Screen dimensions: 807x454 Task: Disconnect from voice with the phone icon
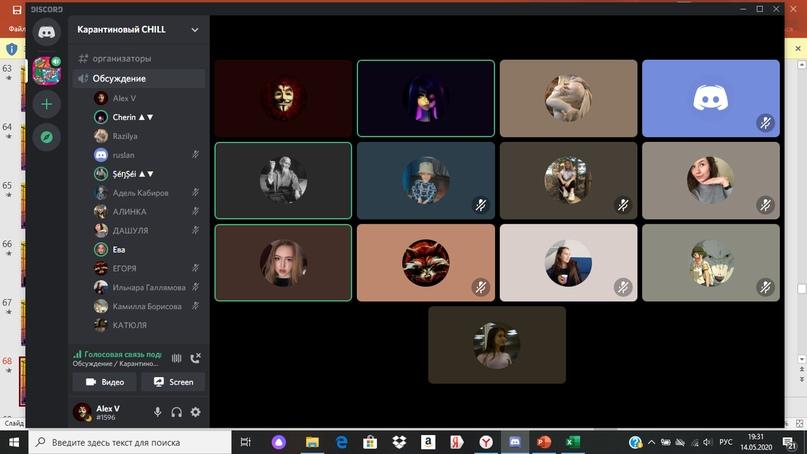click(196, 357)
